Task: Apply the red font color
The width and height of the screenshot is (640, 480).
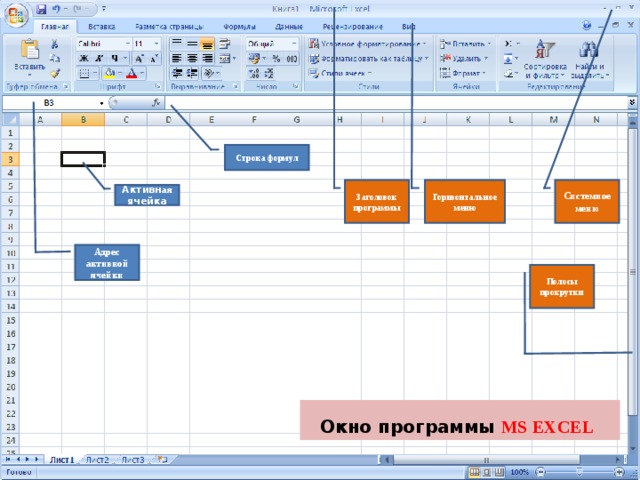Action: pos(131,73)
